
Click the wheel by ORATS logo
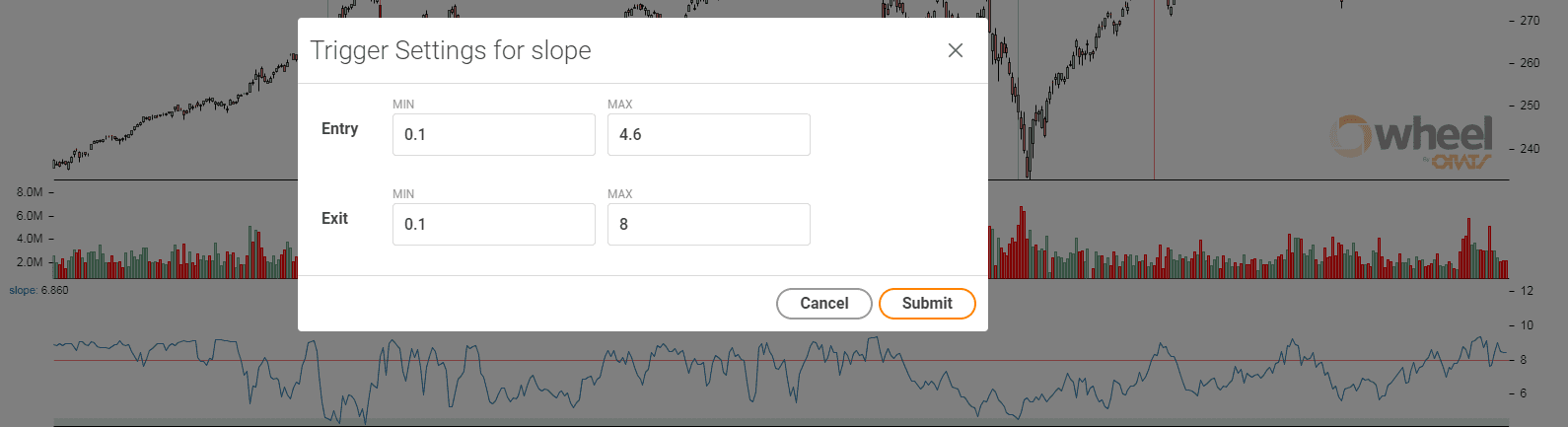[1412, 142]
